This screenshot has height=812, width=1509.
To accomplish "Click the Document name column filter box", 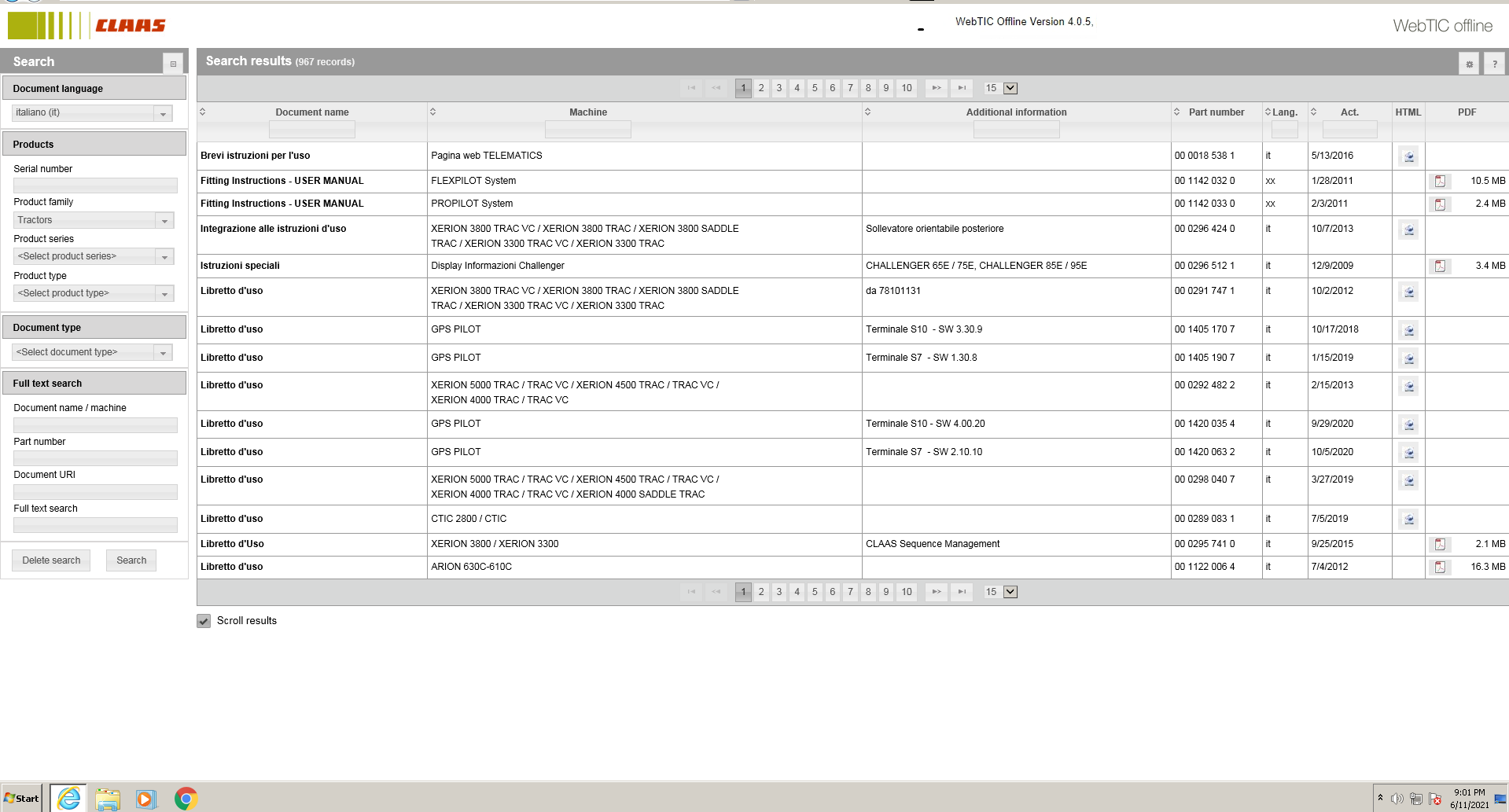I will 312,130.
